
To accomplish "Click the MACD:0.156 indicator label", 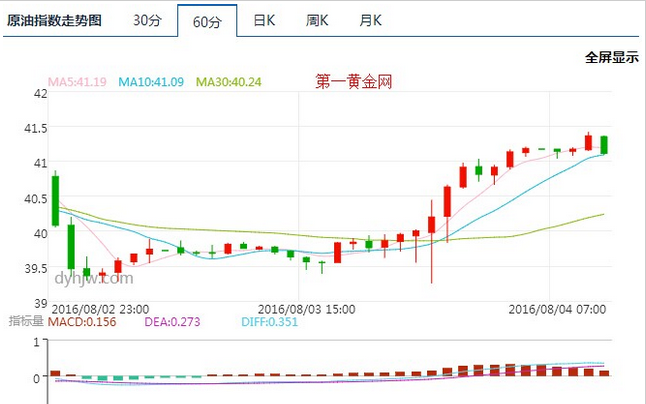I will [82, 322].
